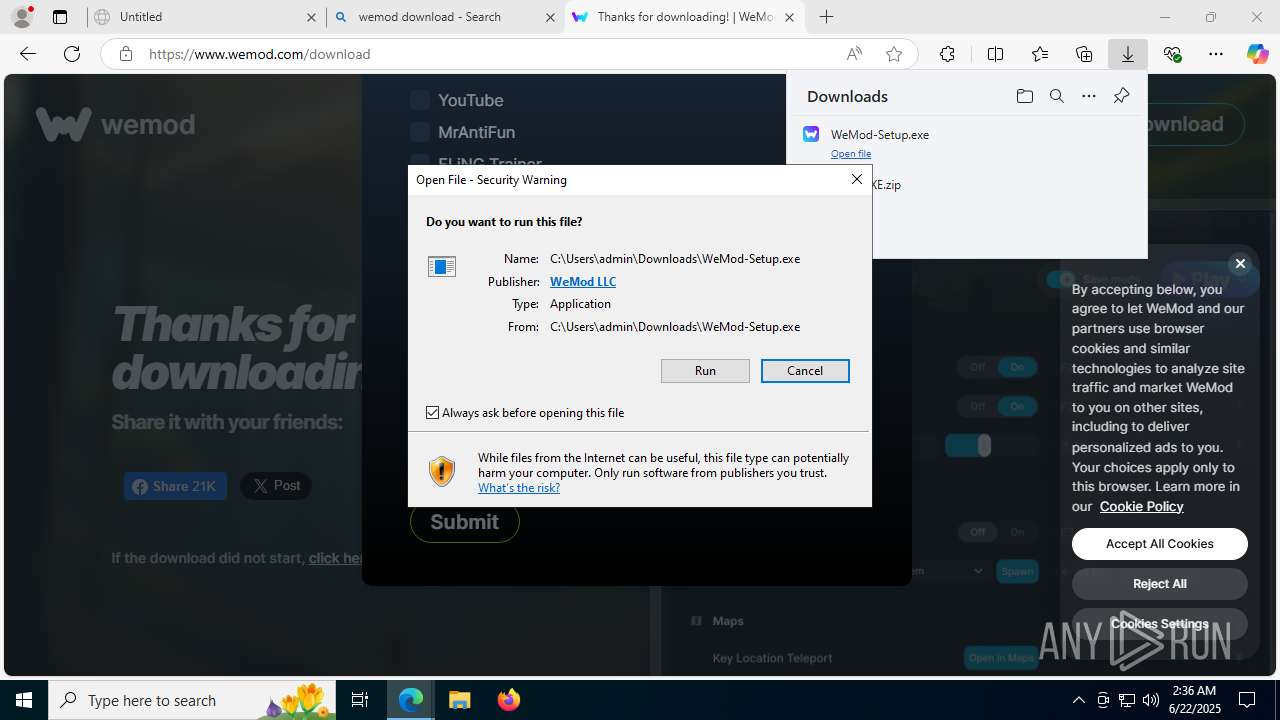
Task: Search downloads with magnifier icon
Action: tap(1057, 96)
